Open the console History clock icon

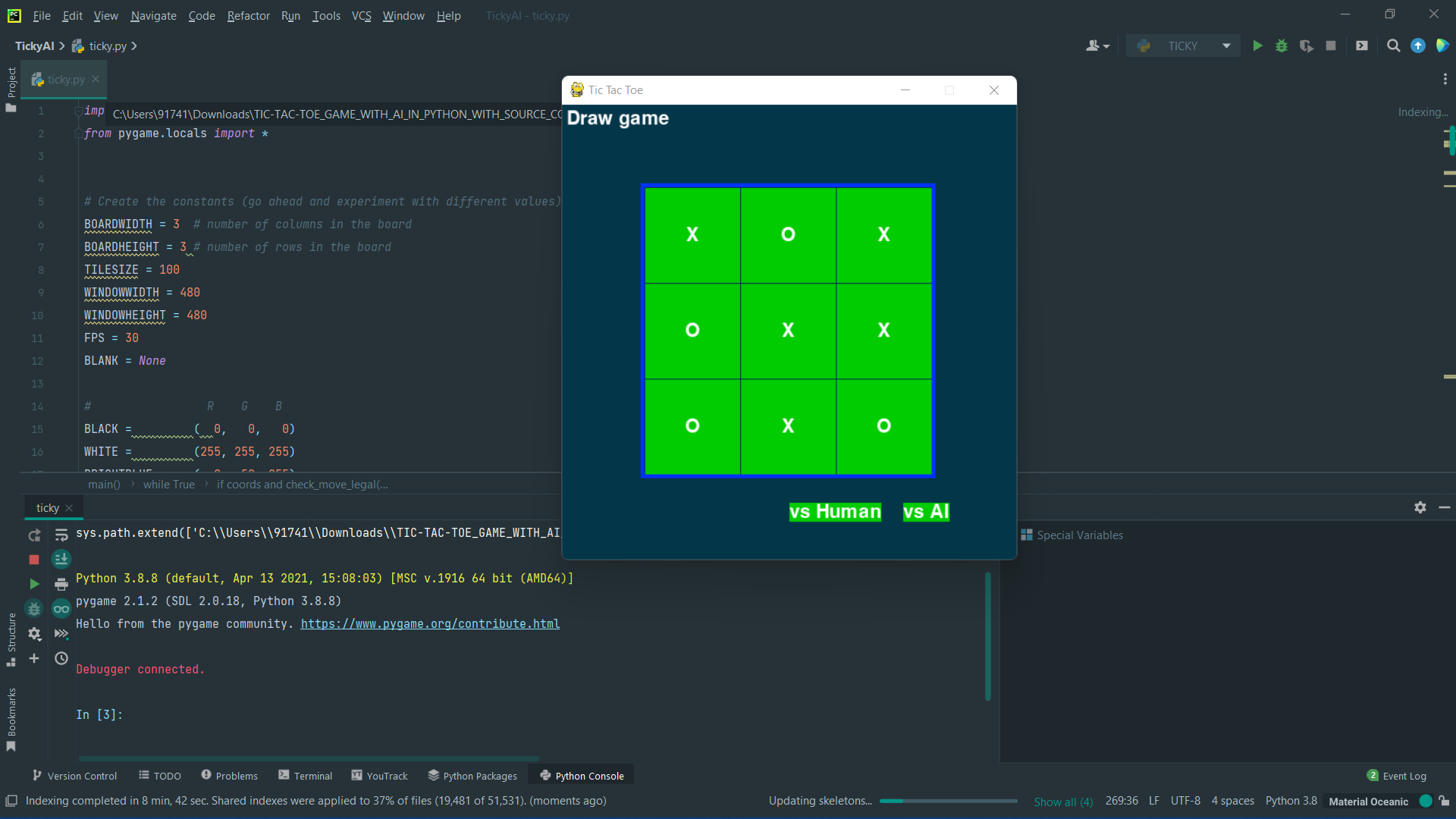pos(61,658)
